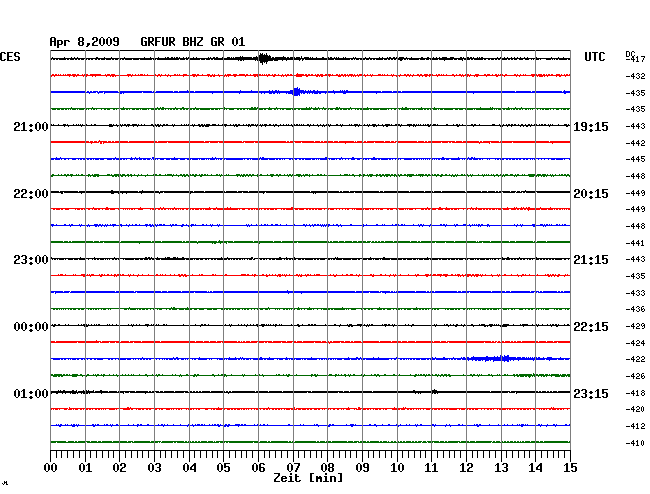The image size is (650, 494).
Task: Click the DC offset value "-412"
Action: click(635, 426)
